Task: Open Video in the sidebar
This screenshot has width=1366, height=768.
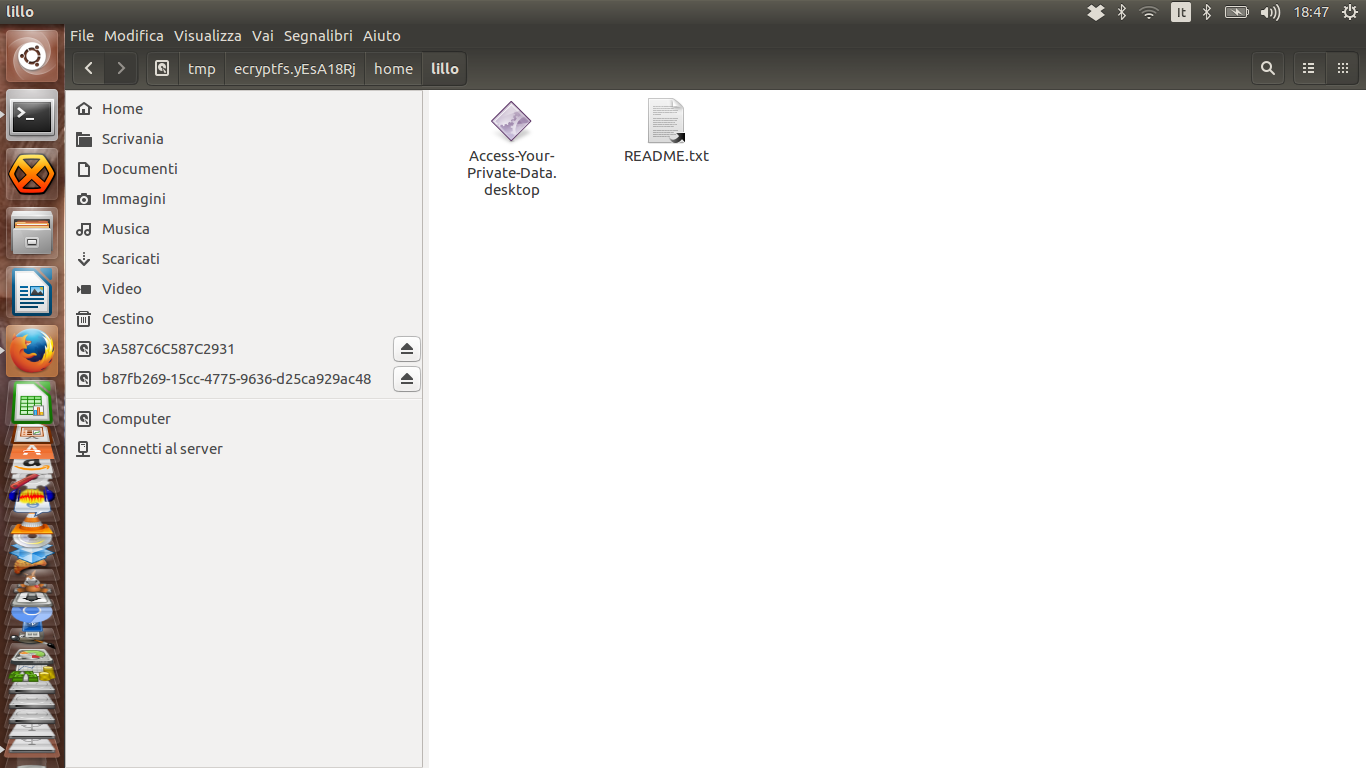Action: pos(244,289)
